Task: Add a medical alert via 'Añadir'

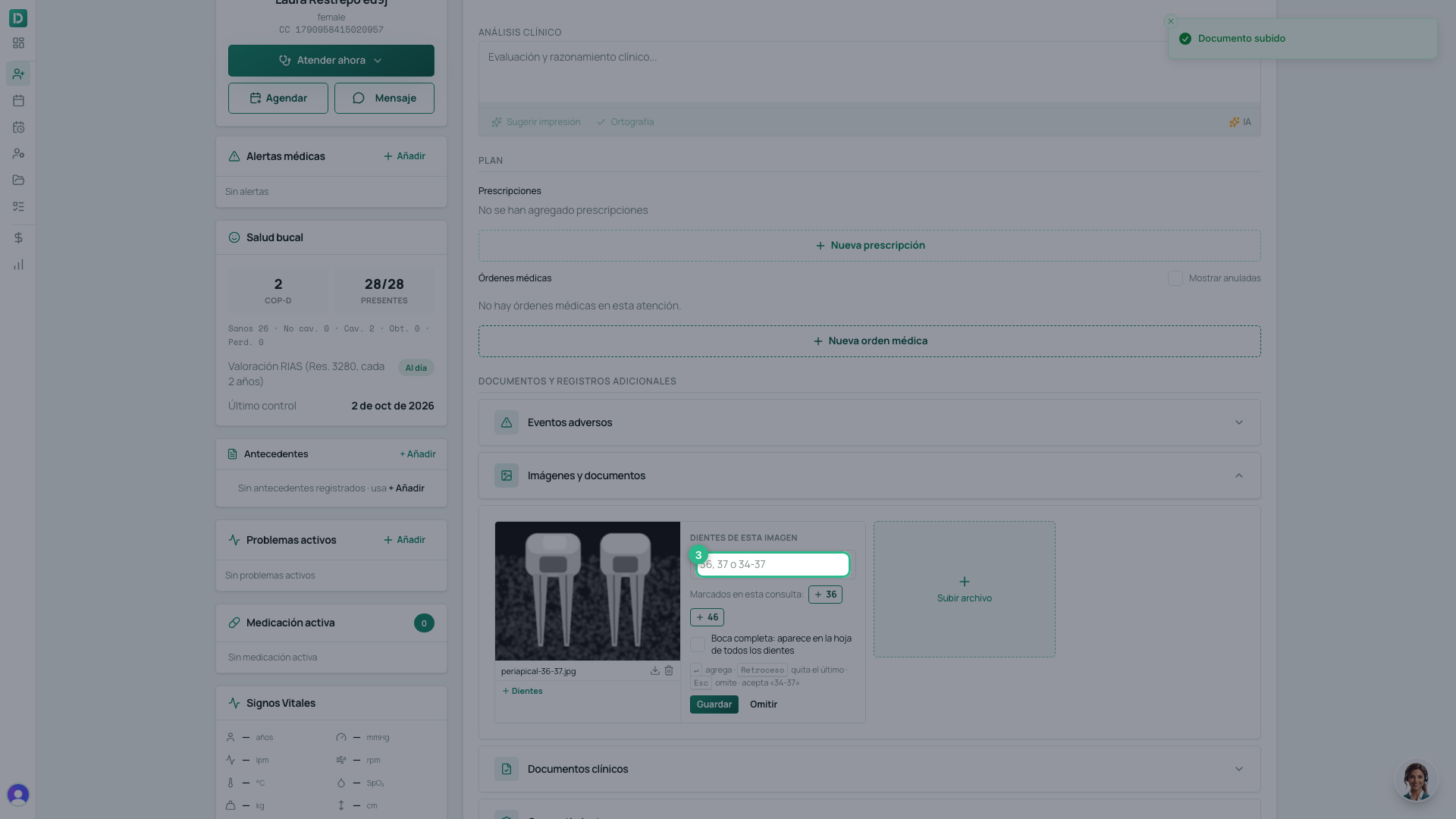Action: 404,156
